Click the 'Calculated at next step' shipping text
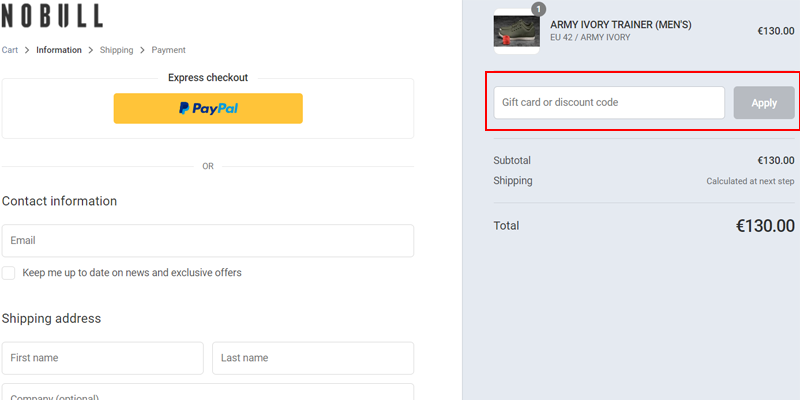Screen dimensions: 800x400 tap(750, 181)
